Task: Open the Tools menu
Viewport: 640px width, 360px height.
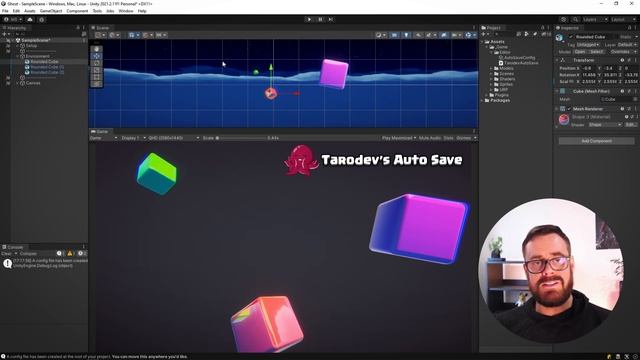Action: click(97, 11)
